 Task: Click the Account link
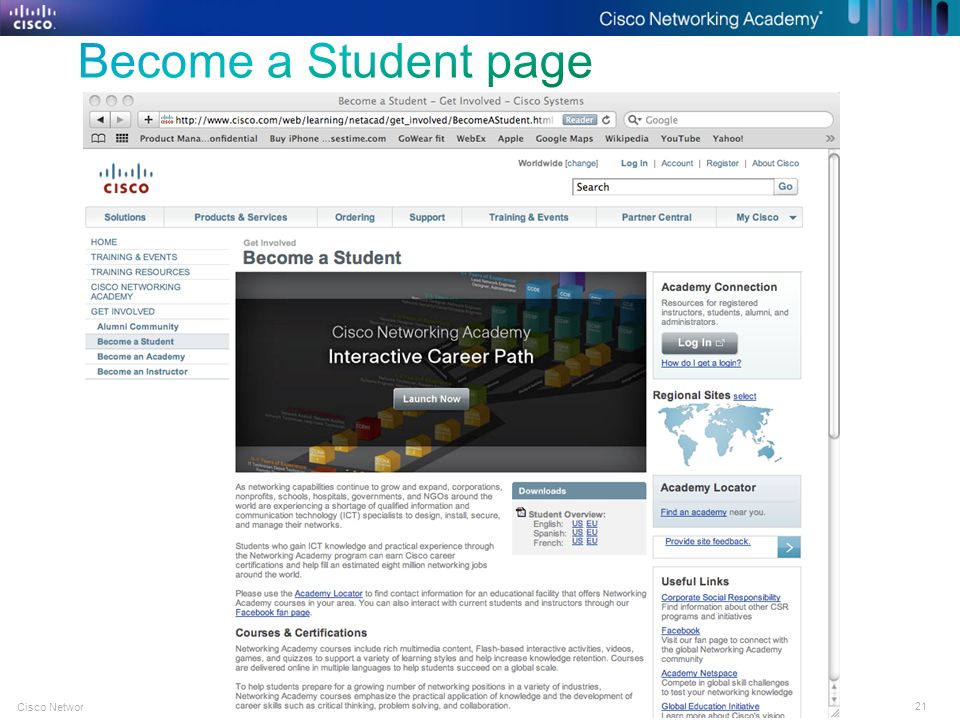[x=677, y=163]
